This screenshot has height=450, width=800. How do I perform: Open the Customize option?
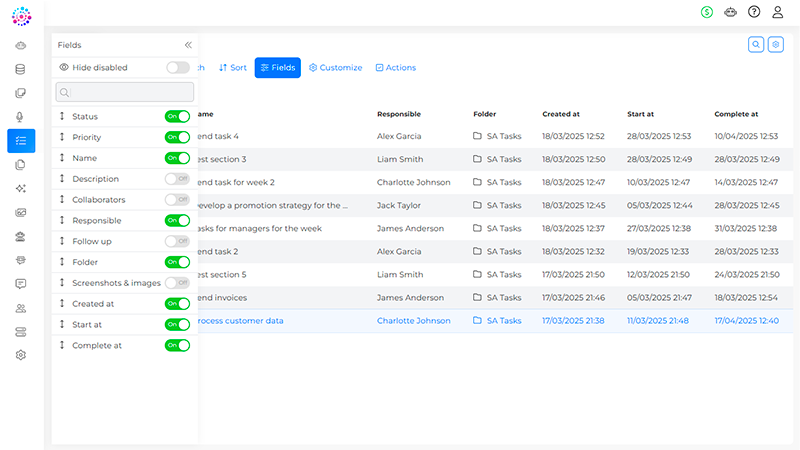pyautogui.click(x=336, y=67)
